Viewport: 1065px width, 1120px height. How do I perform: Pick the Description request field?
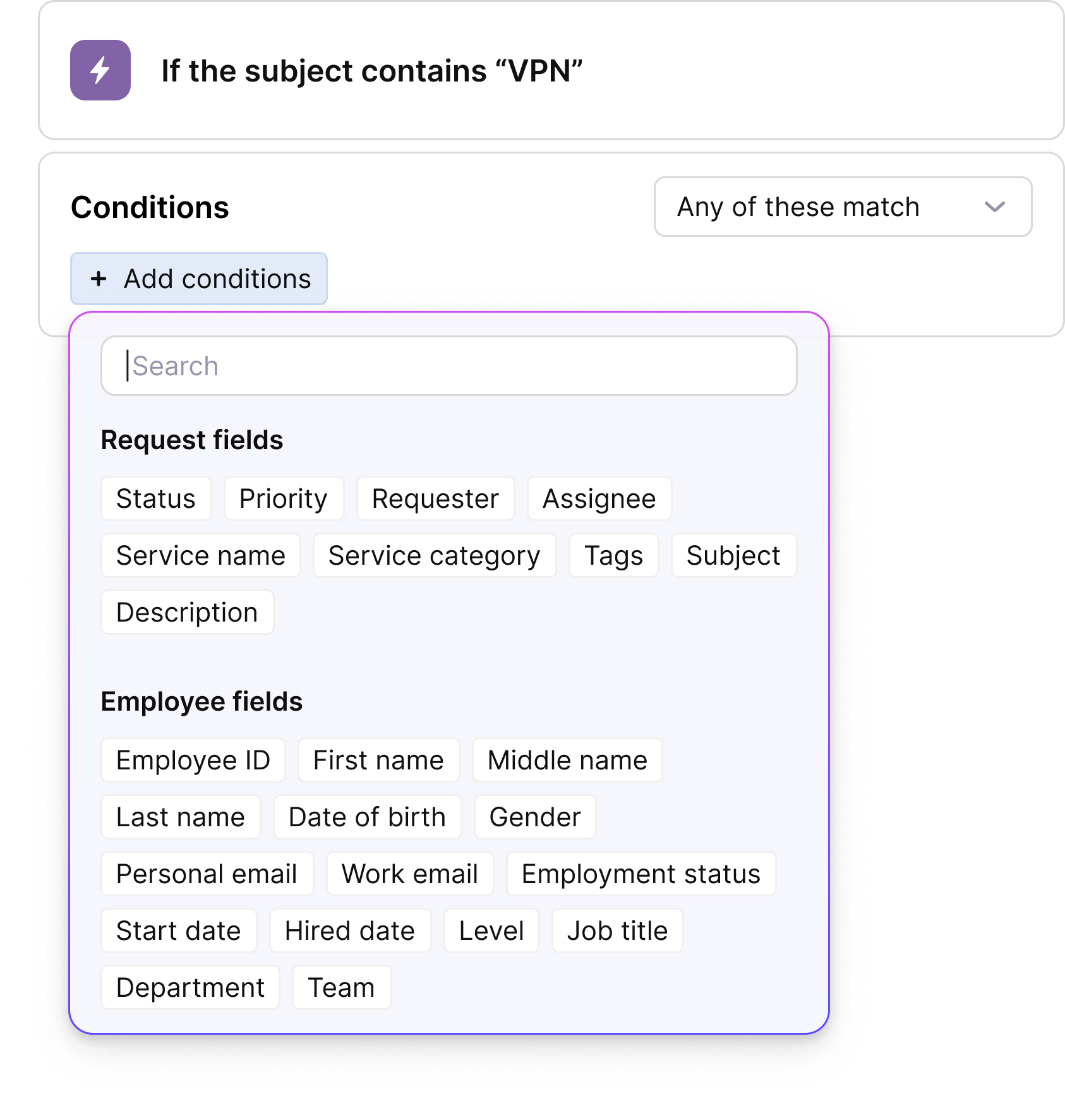click(x=186, y=611)
